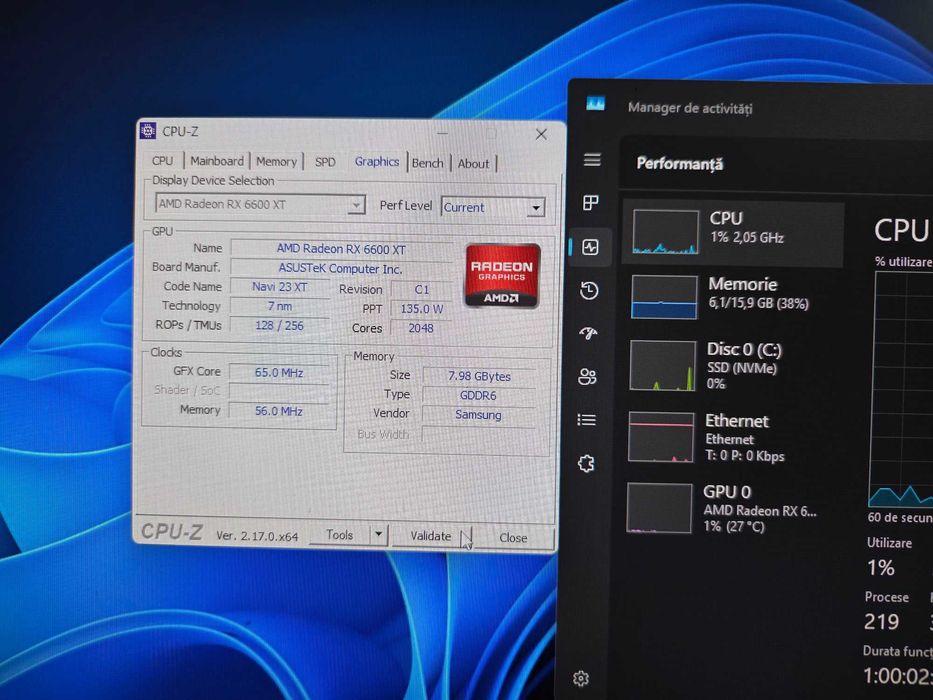This screenshot has width=933, height=700.
Task: Open Processes page icon in Task Manager sidebar
Action: tap(590, 203)
